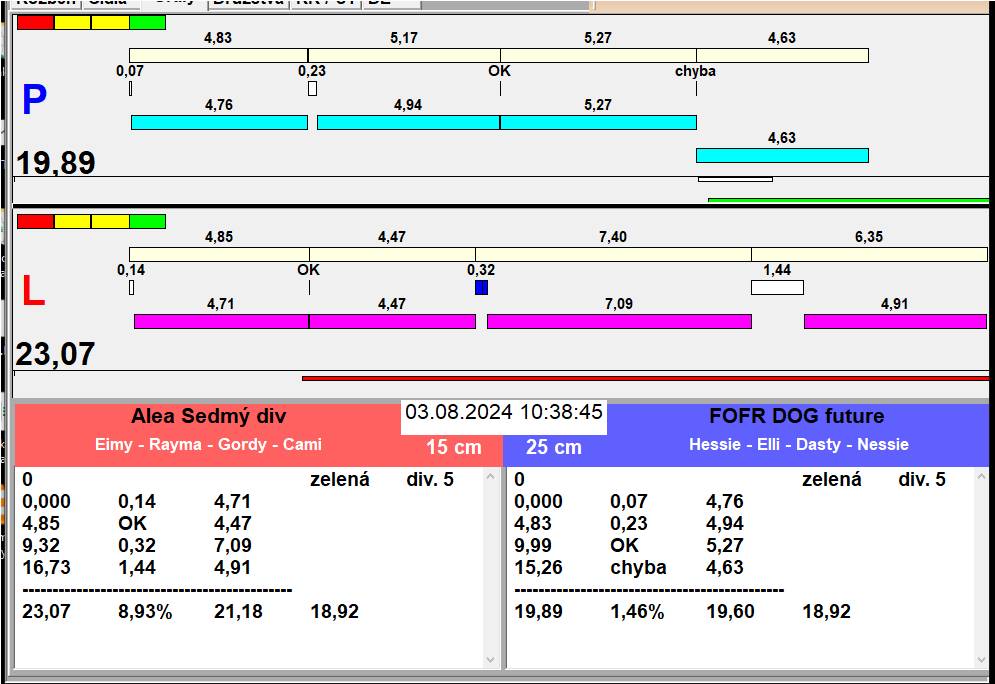Select the cyan 5,27 run bar
995x684 pixels.
click(x=598, y=122)
